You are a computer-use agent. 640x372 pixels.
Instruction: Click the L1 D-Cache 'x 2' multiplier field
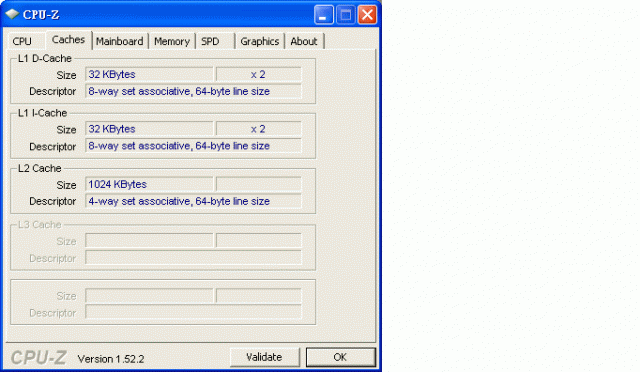(x=259, y=74)
